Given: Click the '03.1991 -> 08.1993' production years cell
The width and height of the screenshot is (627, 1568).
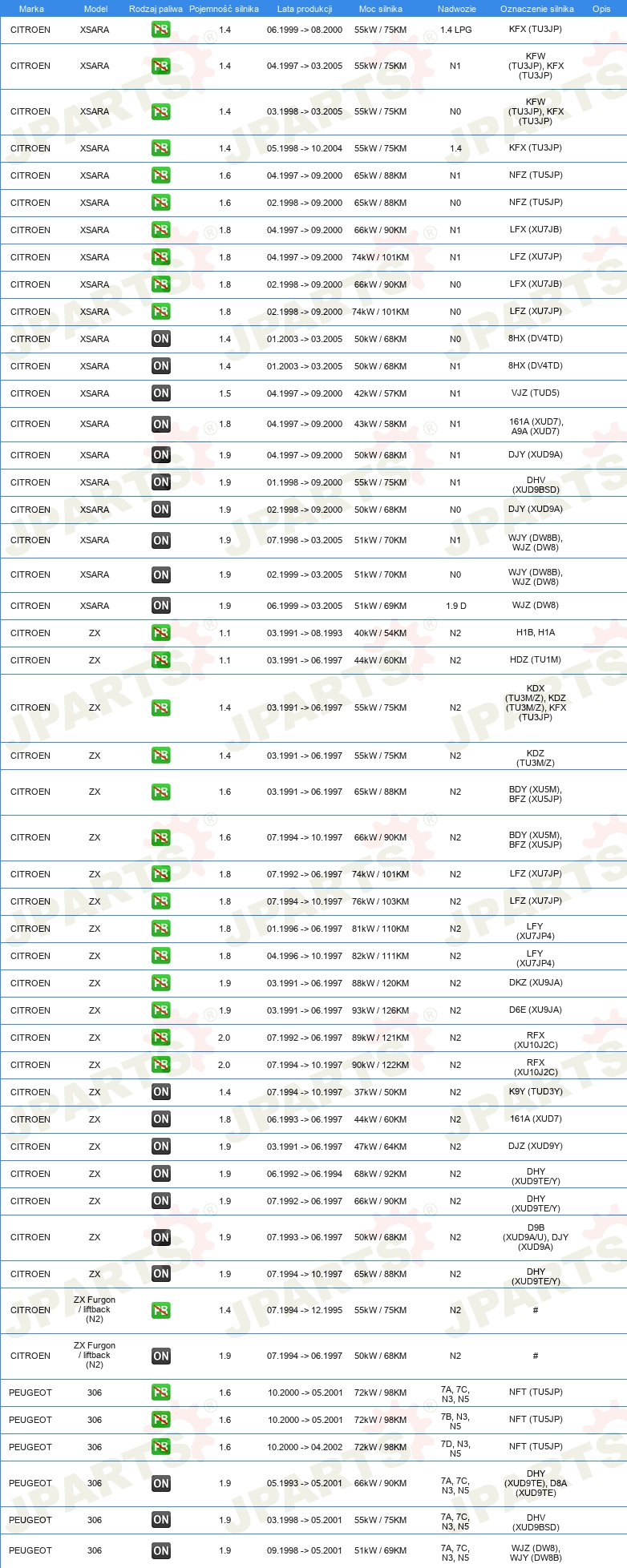Looking at the screenshot, I should click(305, 633).
